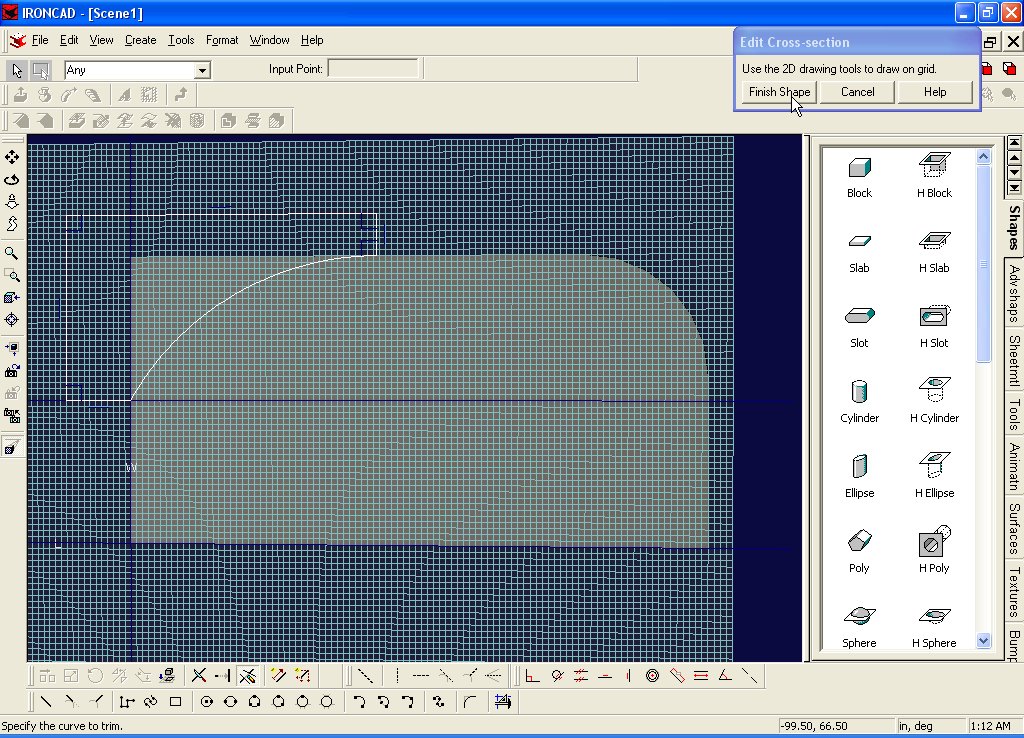
Task: Click the Look At box tool
Action: click(x=12, y=297)
